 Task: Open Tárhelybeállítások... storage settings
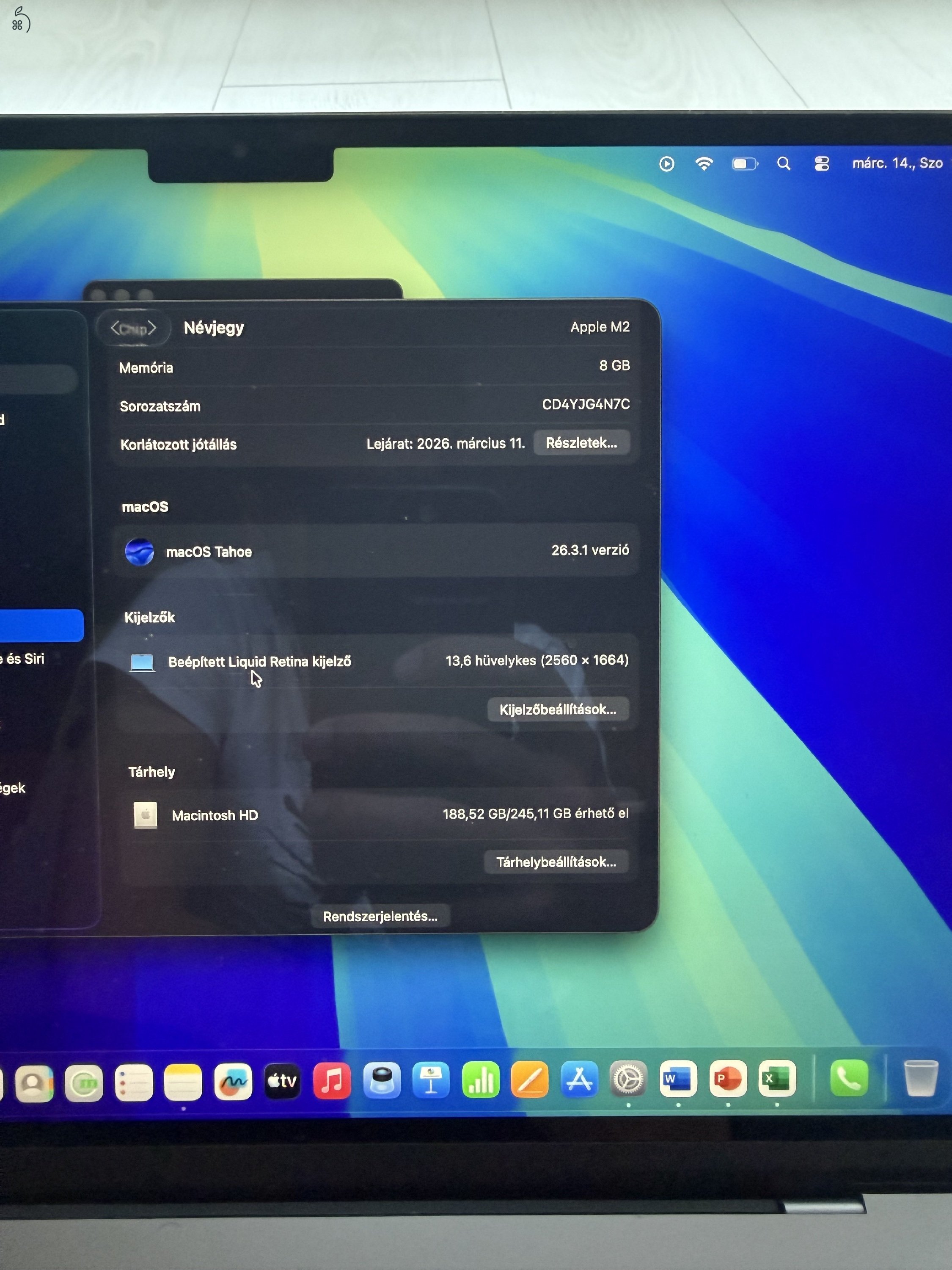coord(556,862)
